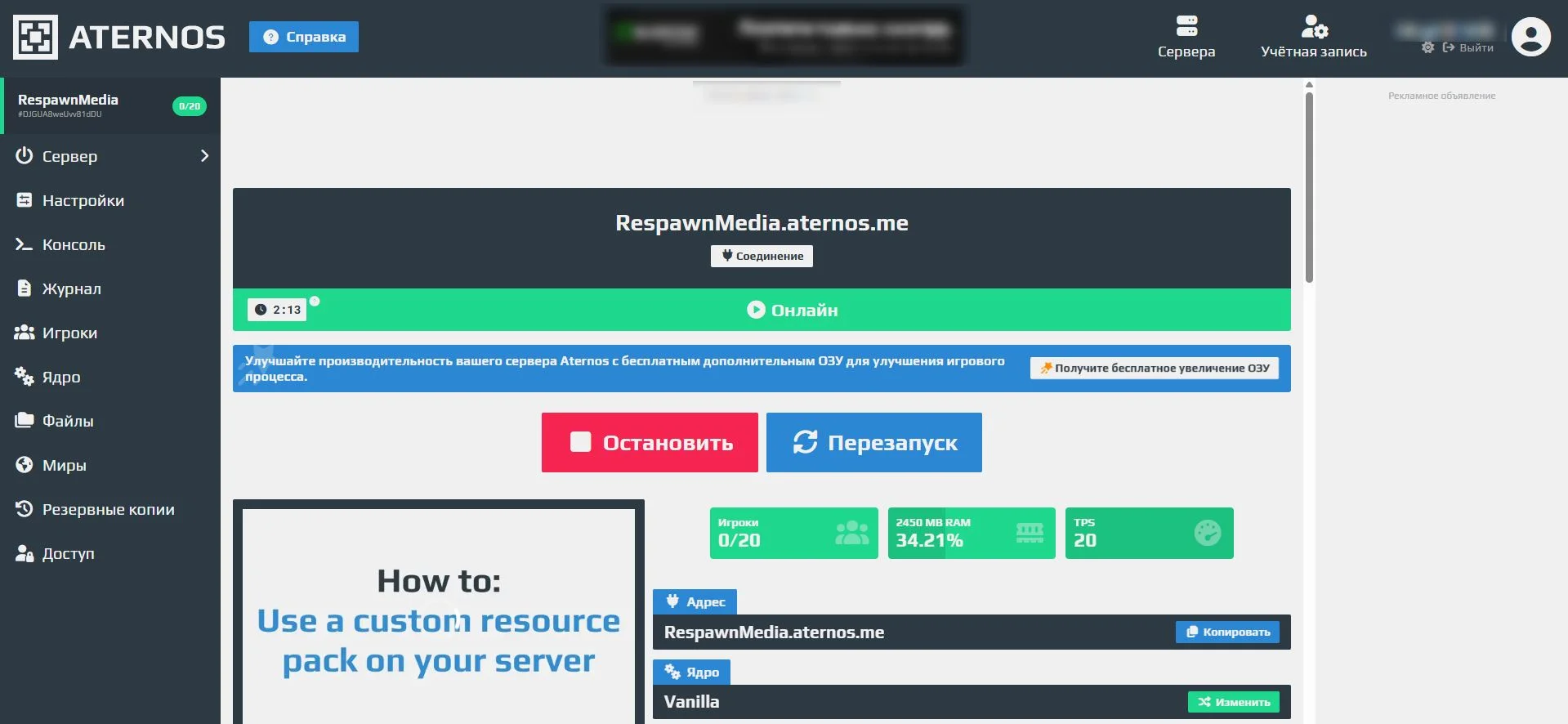The width and height of the screenshot is (1568, 724).
Task: Click the green 0/20 badge in the sidebar
Action: point(190,106)
